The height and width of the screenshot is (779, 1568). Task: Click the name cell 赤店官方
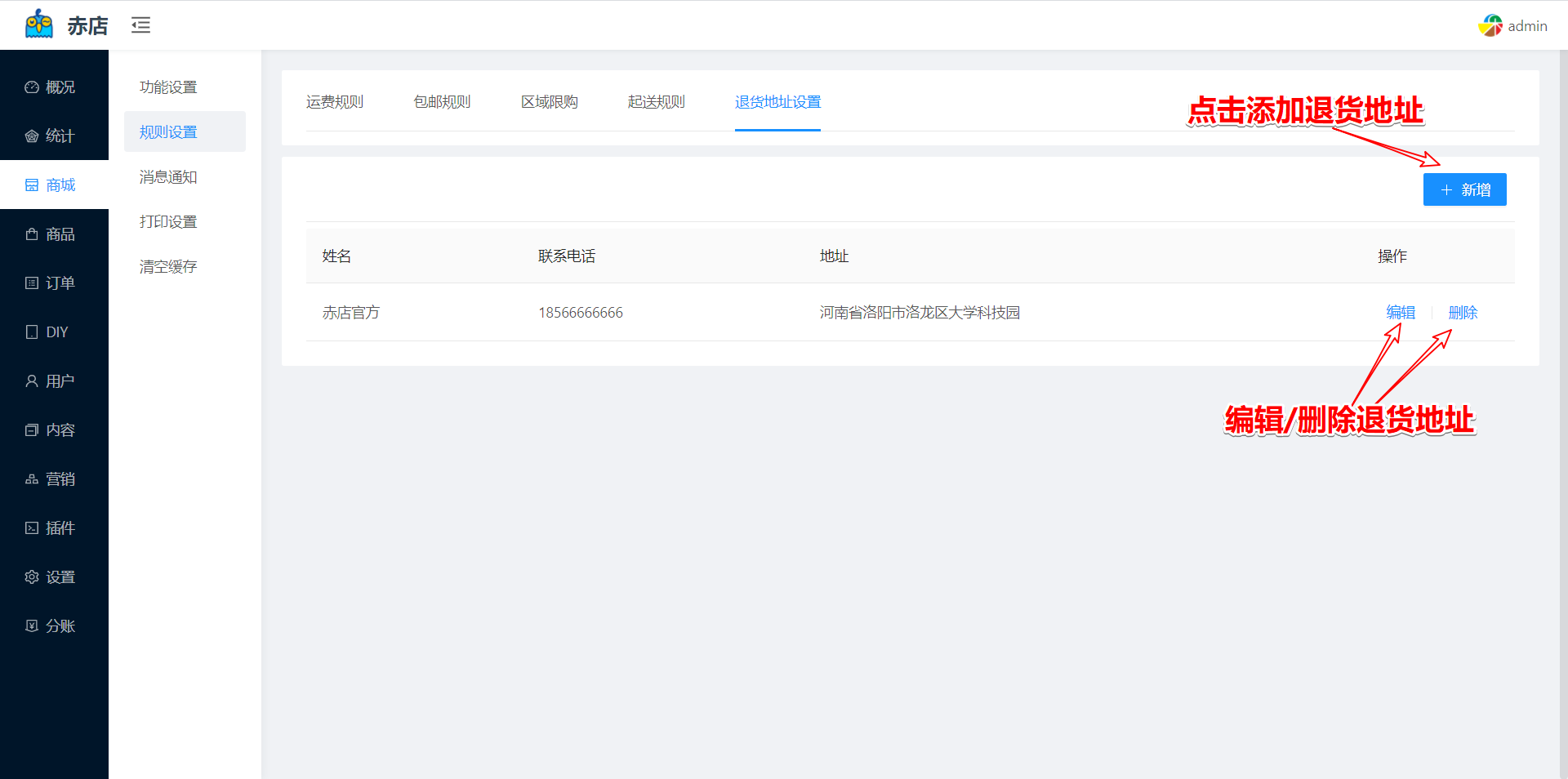[351, 313]
